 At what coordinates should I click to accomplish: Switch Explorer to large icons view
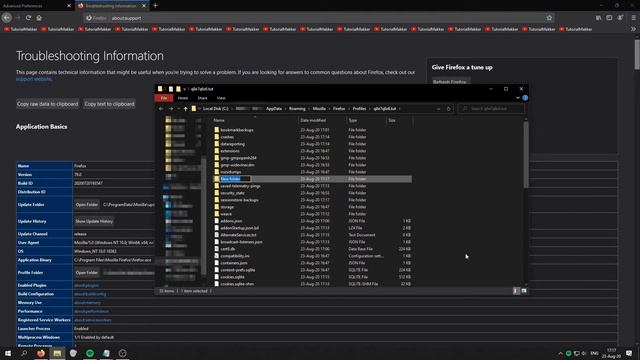(524, 291)
